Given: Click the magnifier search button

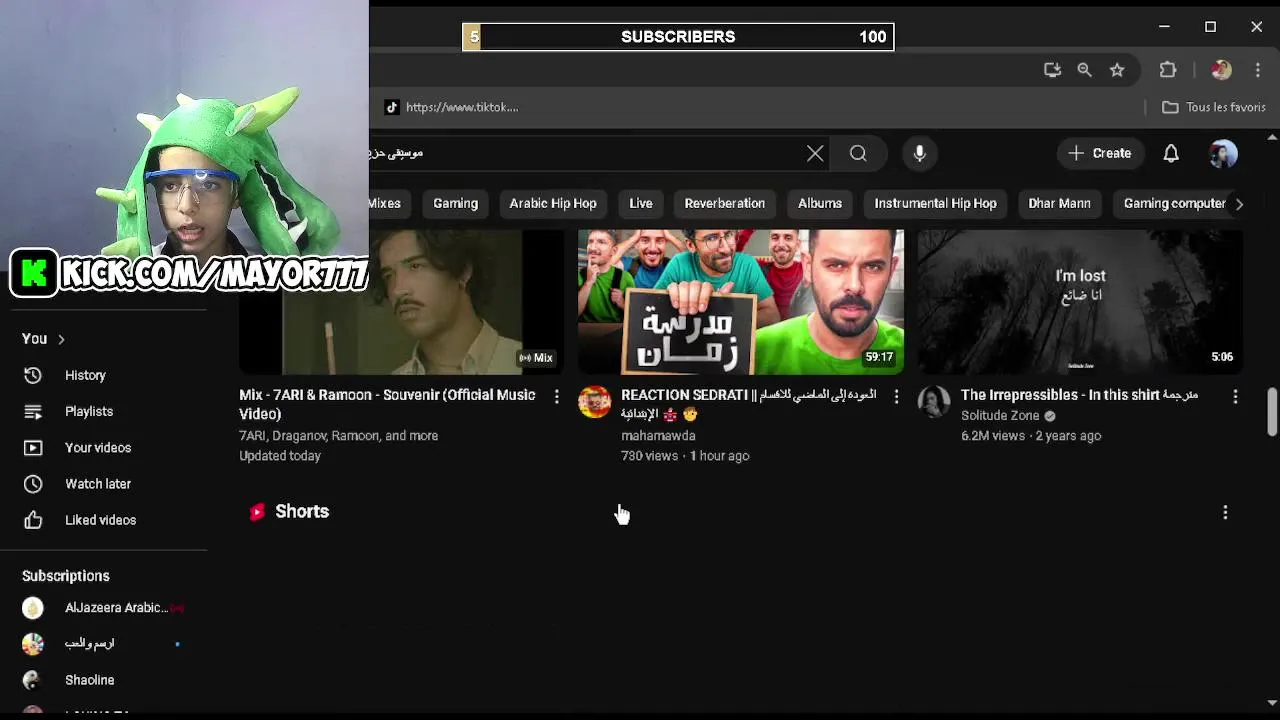Looking at the screenshot, I should pyautogui.click(x=858, y=153).
